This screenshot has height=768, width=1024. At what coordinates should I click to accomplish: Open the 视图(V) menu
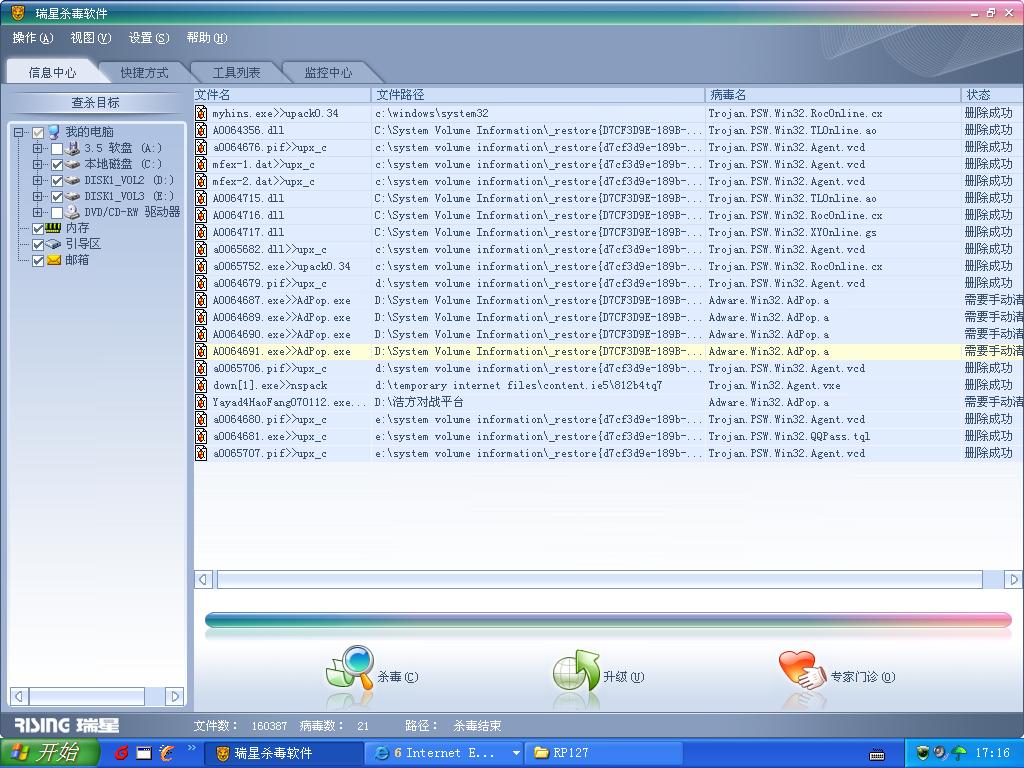pos(91,38)
